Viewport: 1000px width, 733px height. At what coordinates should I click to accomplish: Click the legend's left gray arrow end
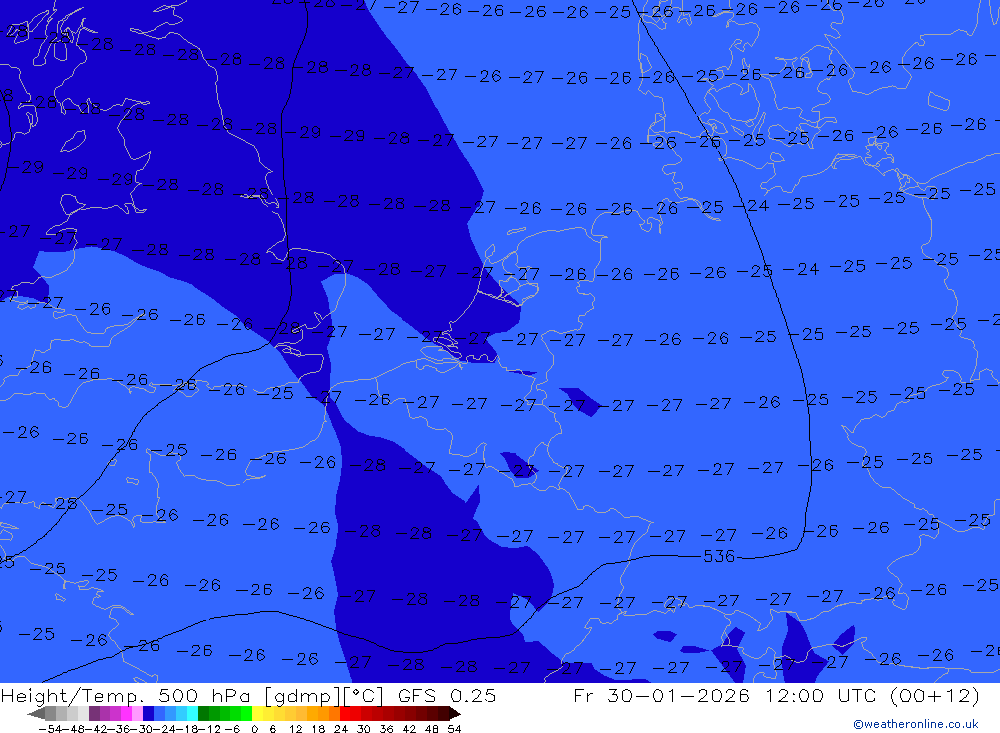point(36,713)
